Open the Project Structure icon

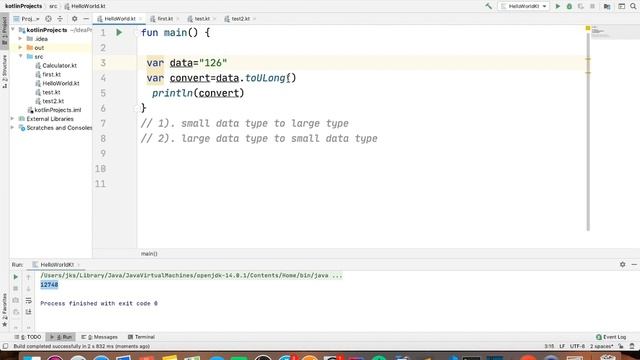click(x=607, y=6)
